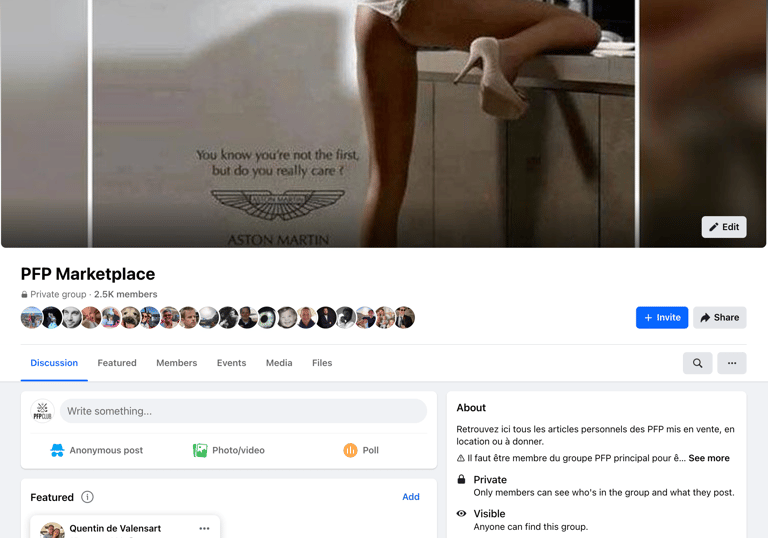The width and height of the screenshot is (768, 538).
Task: Open the Media tab
Action: tap(279, 363)
